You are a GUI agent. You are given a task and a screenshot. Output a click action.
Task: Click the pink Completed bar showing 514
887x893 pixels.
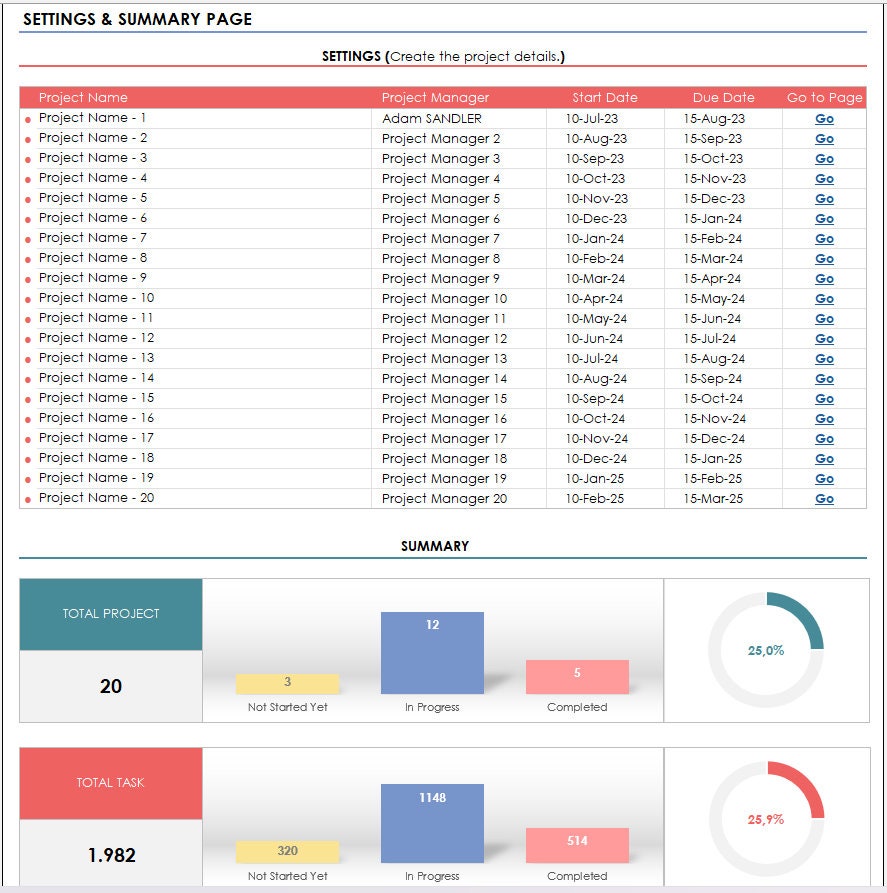click(577, 845)
